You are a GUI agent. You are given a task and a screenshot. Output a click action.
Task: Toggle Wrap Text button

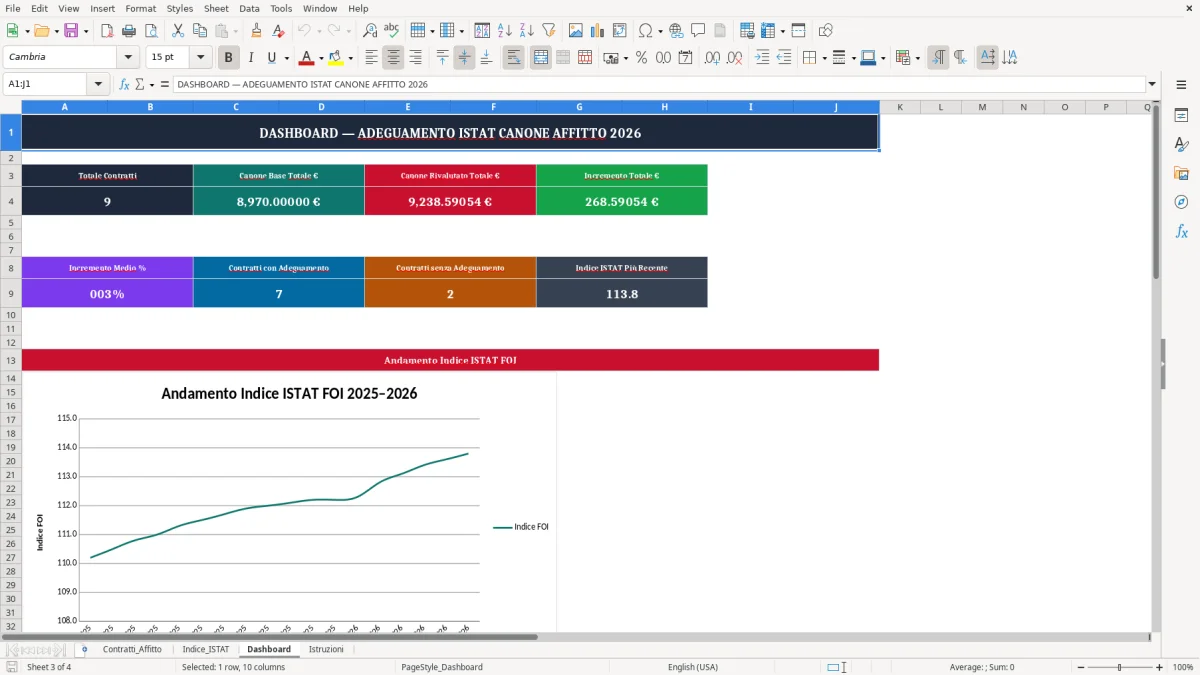click(514, 58)
